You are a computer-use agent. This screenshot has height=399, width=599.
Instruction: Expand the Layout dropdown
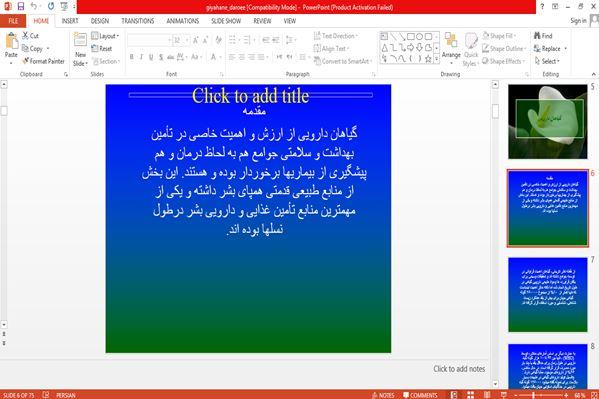coord(105,36)
